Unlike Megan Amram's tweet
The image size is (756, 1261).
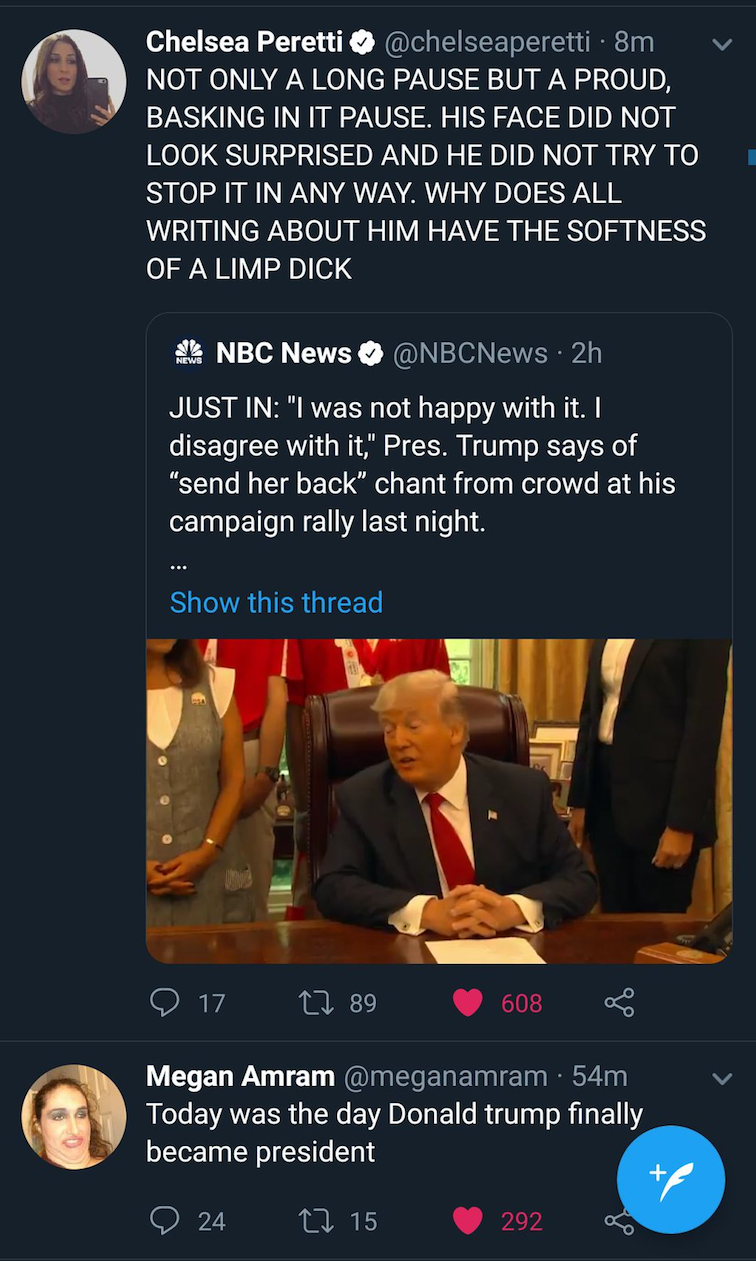(467, 1220)
